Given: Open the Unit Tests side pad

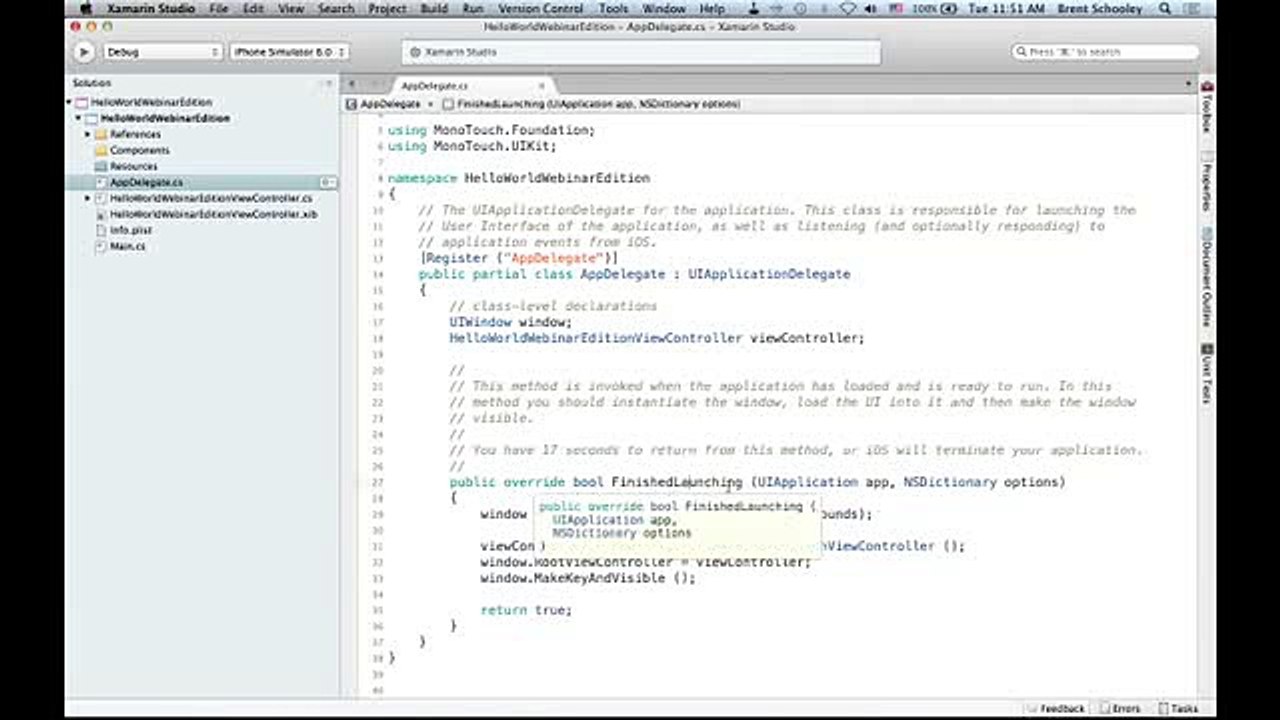Looking at the screenshot, I should pyautogui.click(x=1206, y=374).
